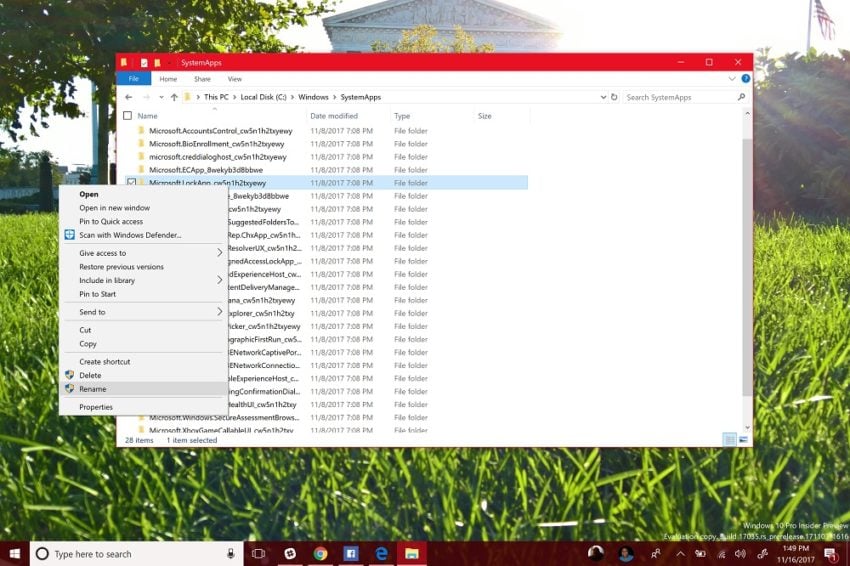Sort by Size column header

[485, 116]
